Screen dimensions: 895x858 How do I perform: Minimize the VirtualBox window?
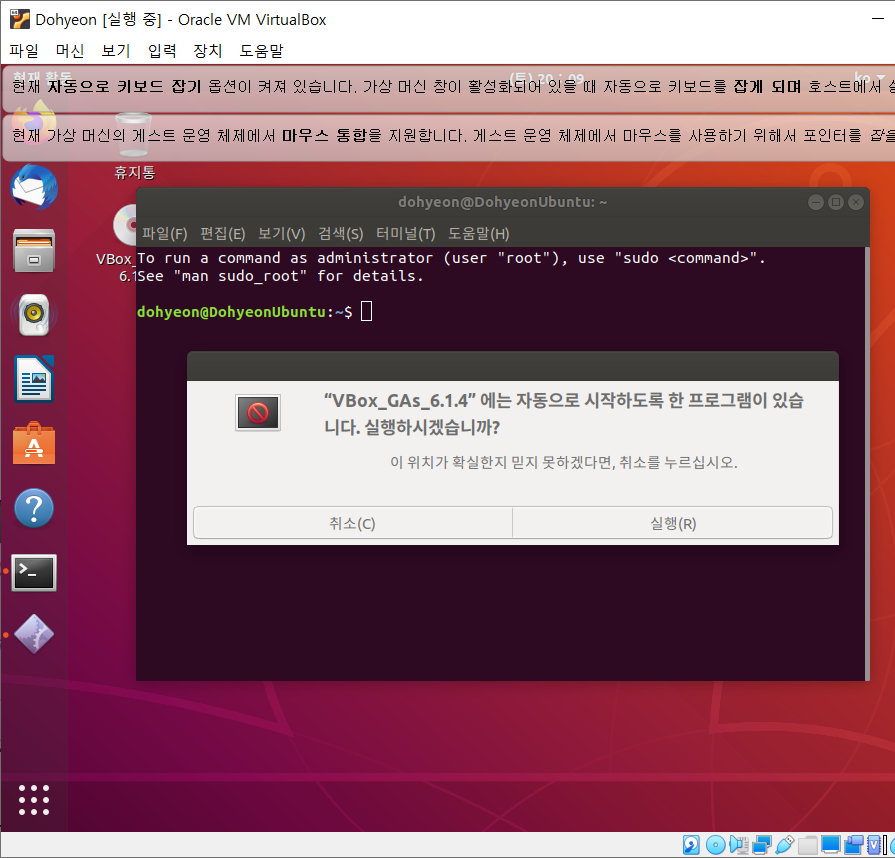click(x=878, y=19)
